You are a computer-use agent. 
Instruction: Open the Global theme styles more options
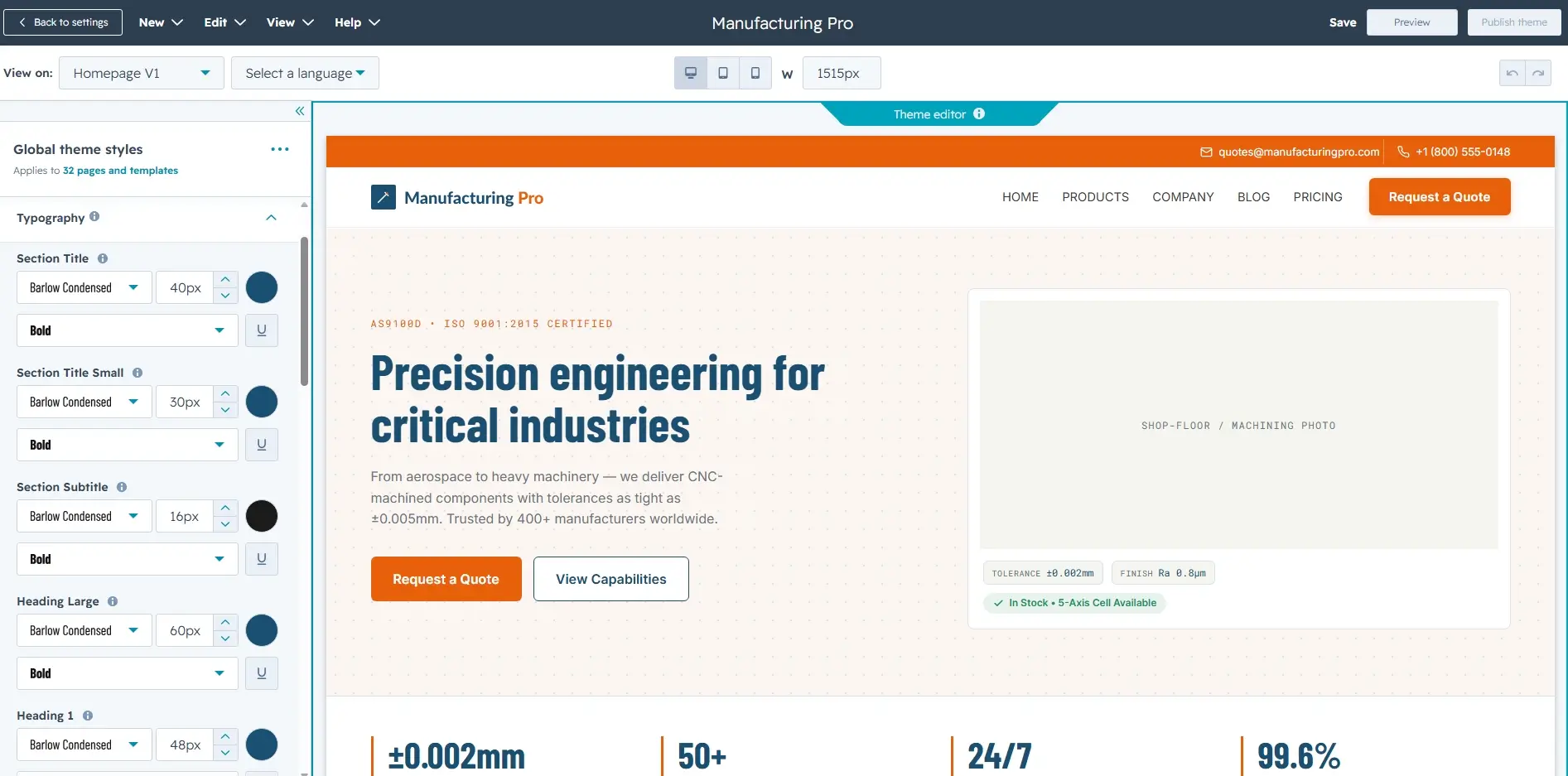pos(280,149)
